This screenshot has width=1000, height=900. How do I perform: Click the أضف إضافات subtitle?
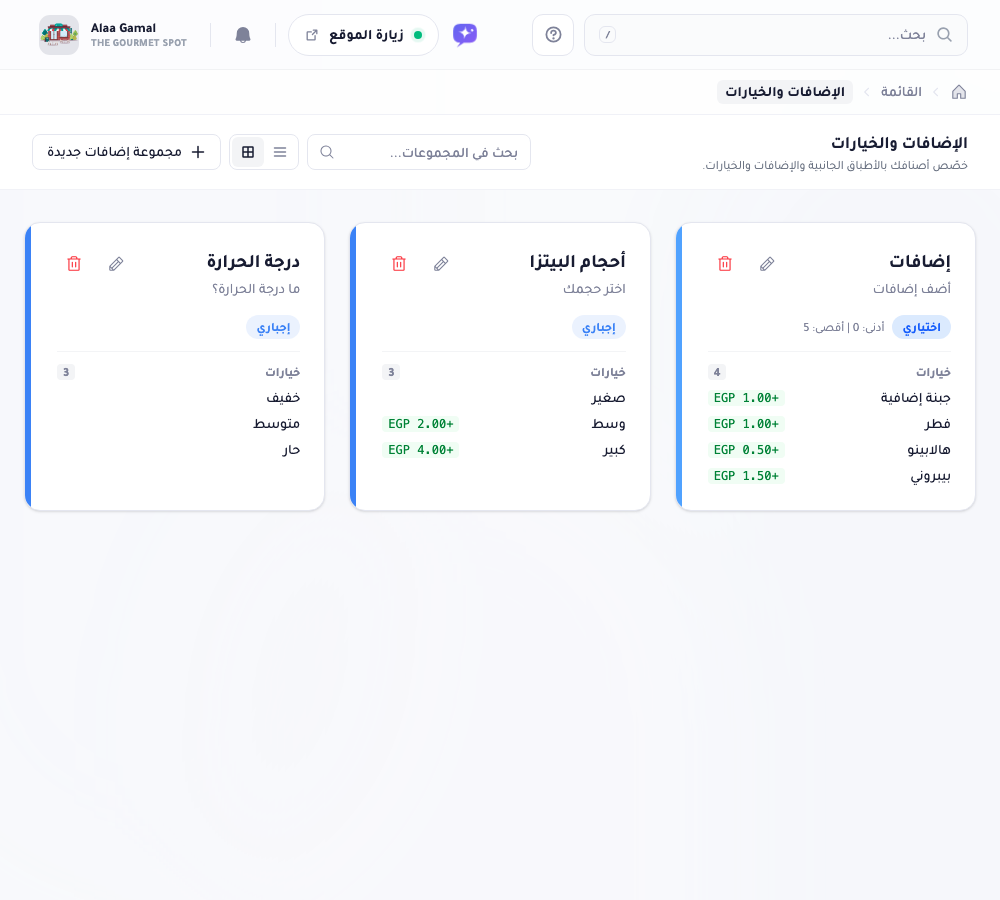tap(912, 289)
